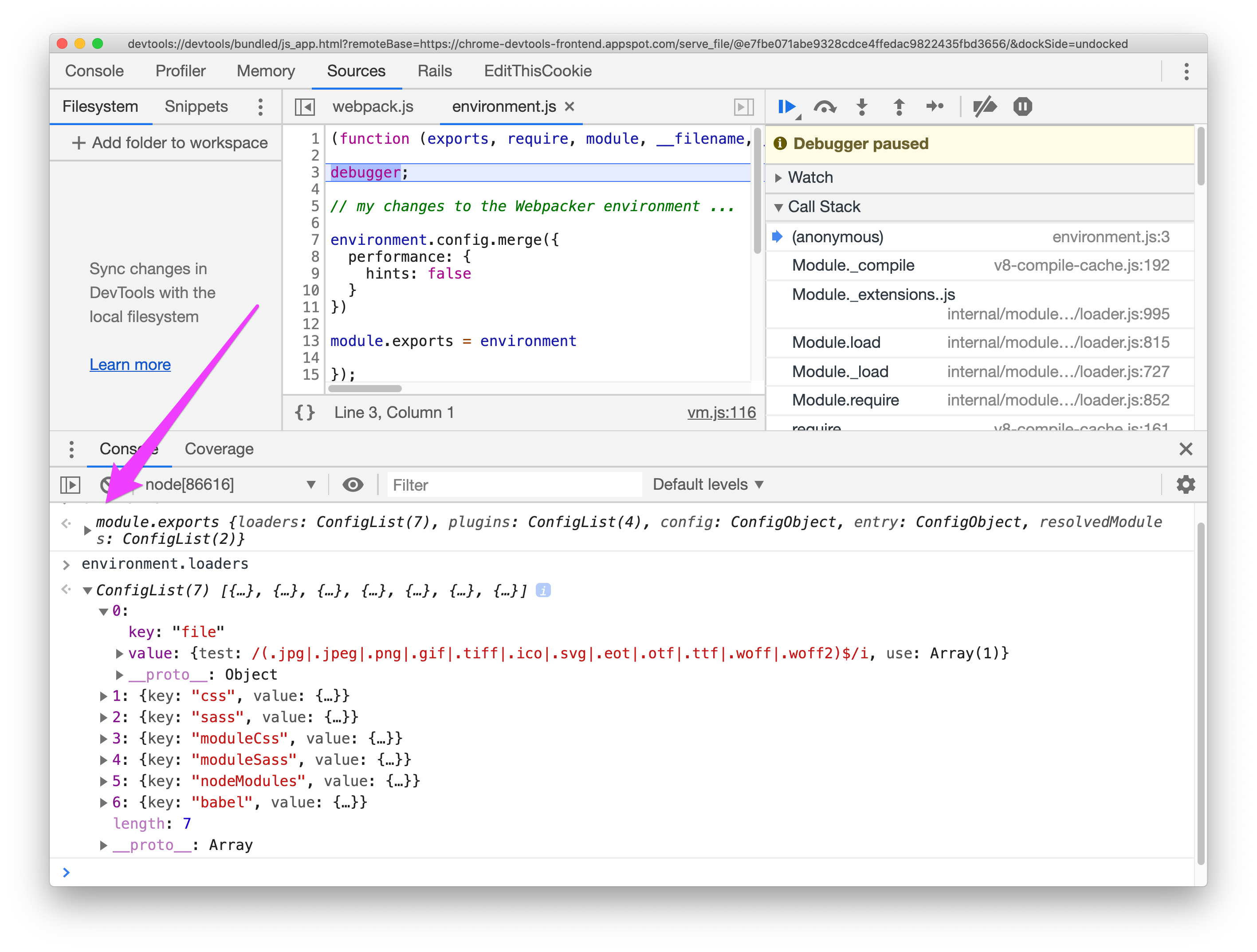The image size is (1257, 952).
Task: Open node[86616] context dropdown
Action: tap(230, 485)
